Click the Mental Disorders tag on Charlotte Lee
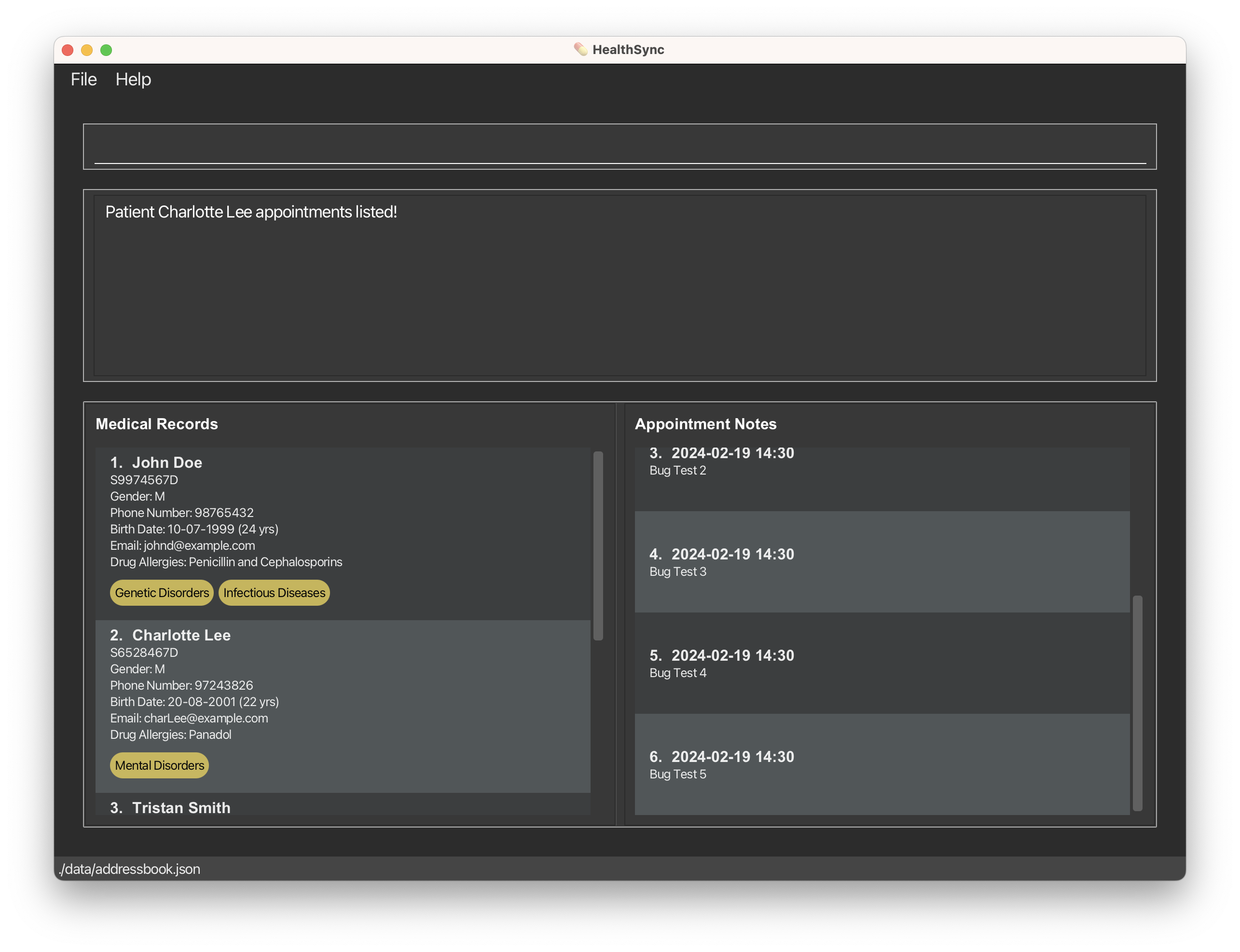Viewport: 1240px width, 952px height. [x=159, y=765]
